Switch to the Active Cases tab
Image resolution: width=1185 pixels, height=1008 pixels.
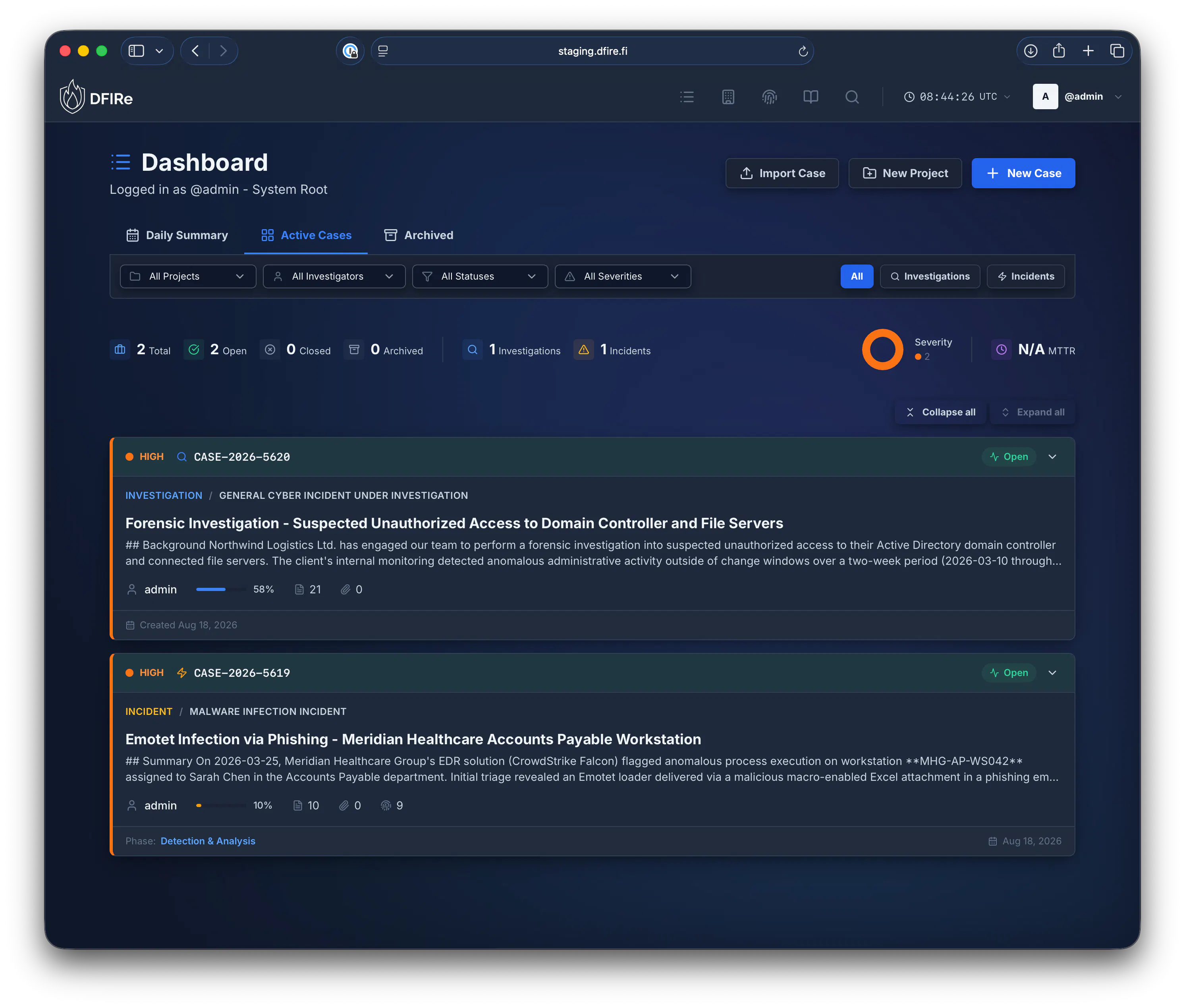pos(306,235)
